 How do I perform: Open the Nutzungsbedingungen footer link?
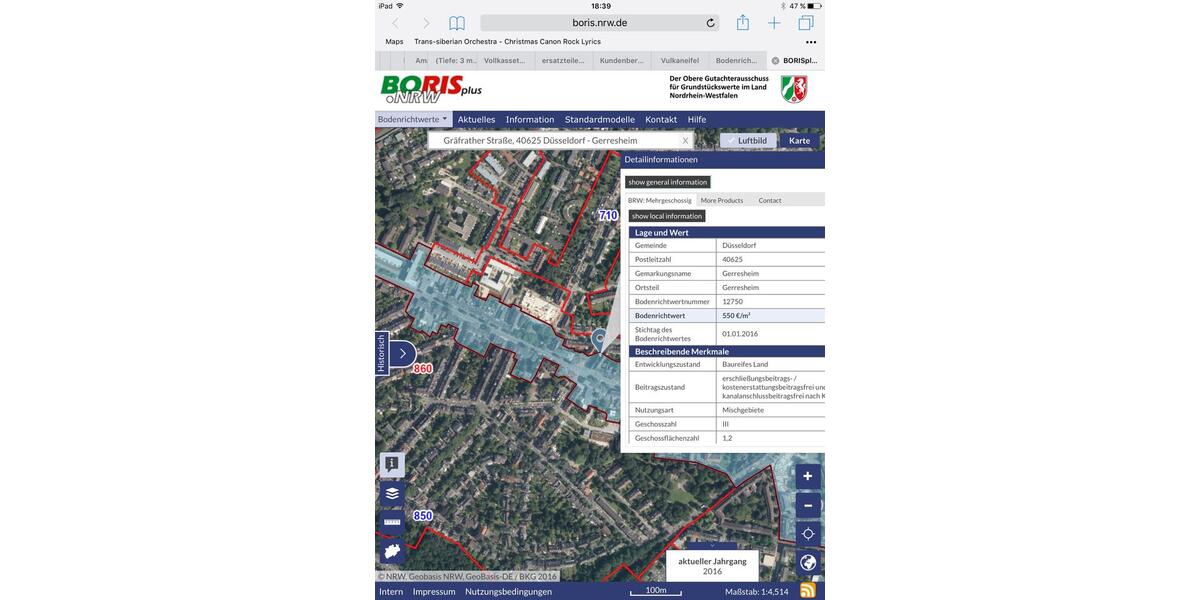(508, 591)
